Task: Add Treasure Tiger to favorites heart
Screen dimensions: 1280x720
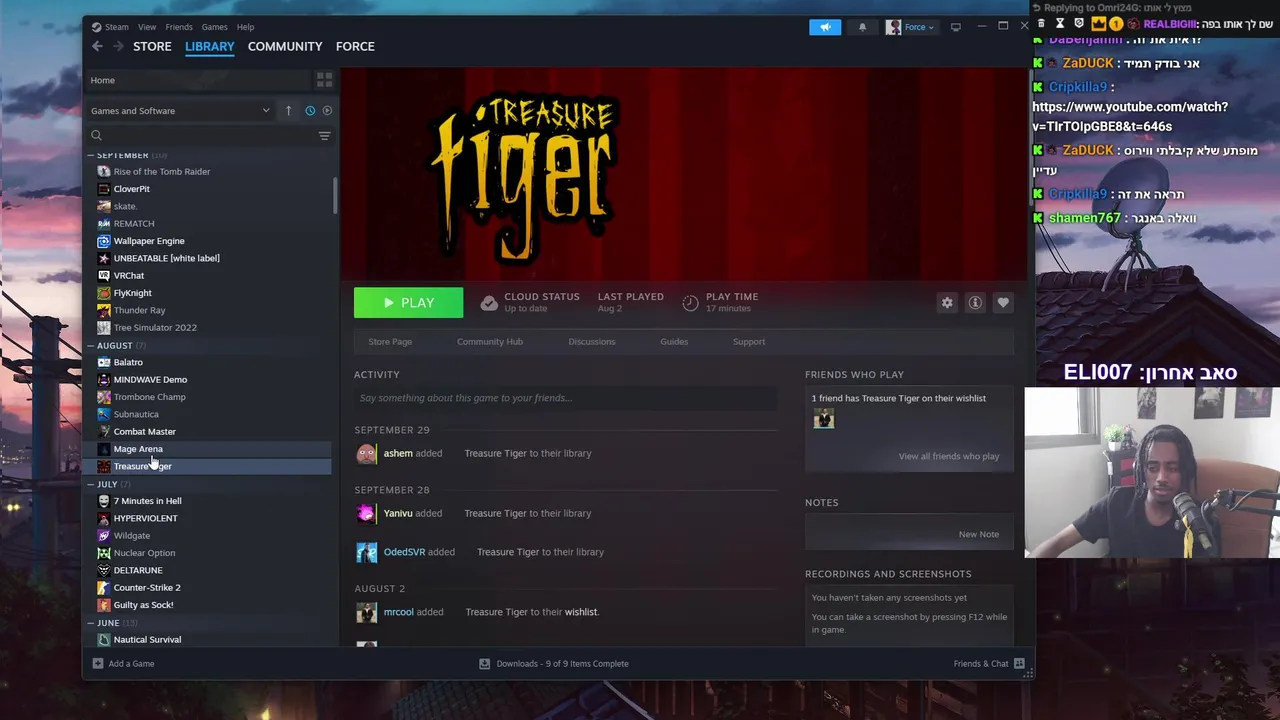Action: (x=1003, y=303)
